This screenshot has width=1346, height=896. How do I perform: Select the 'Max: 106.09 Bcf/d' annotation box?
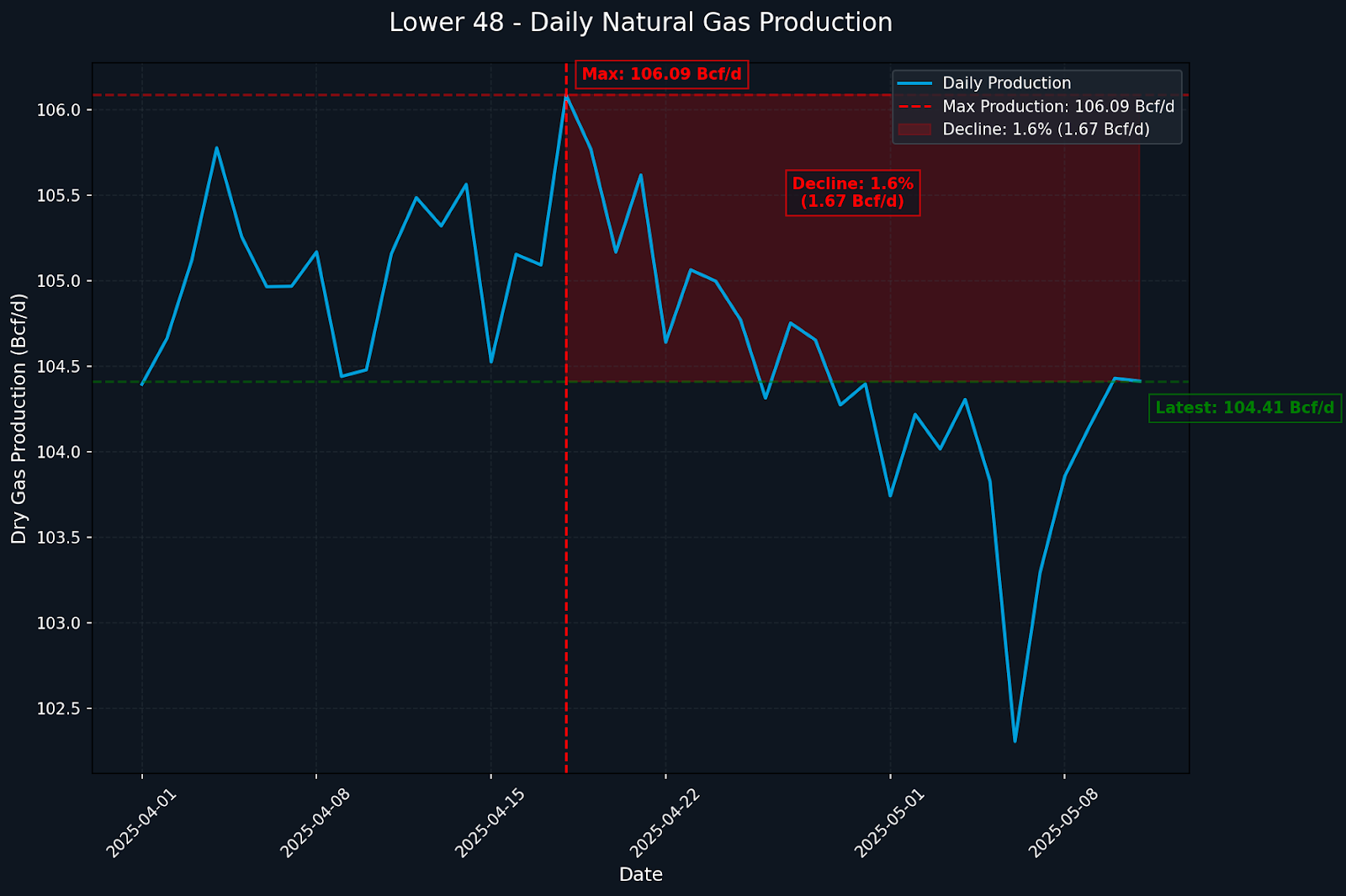pos(661,74)
